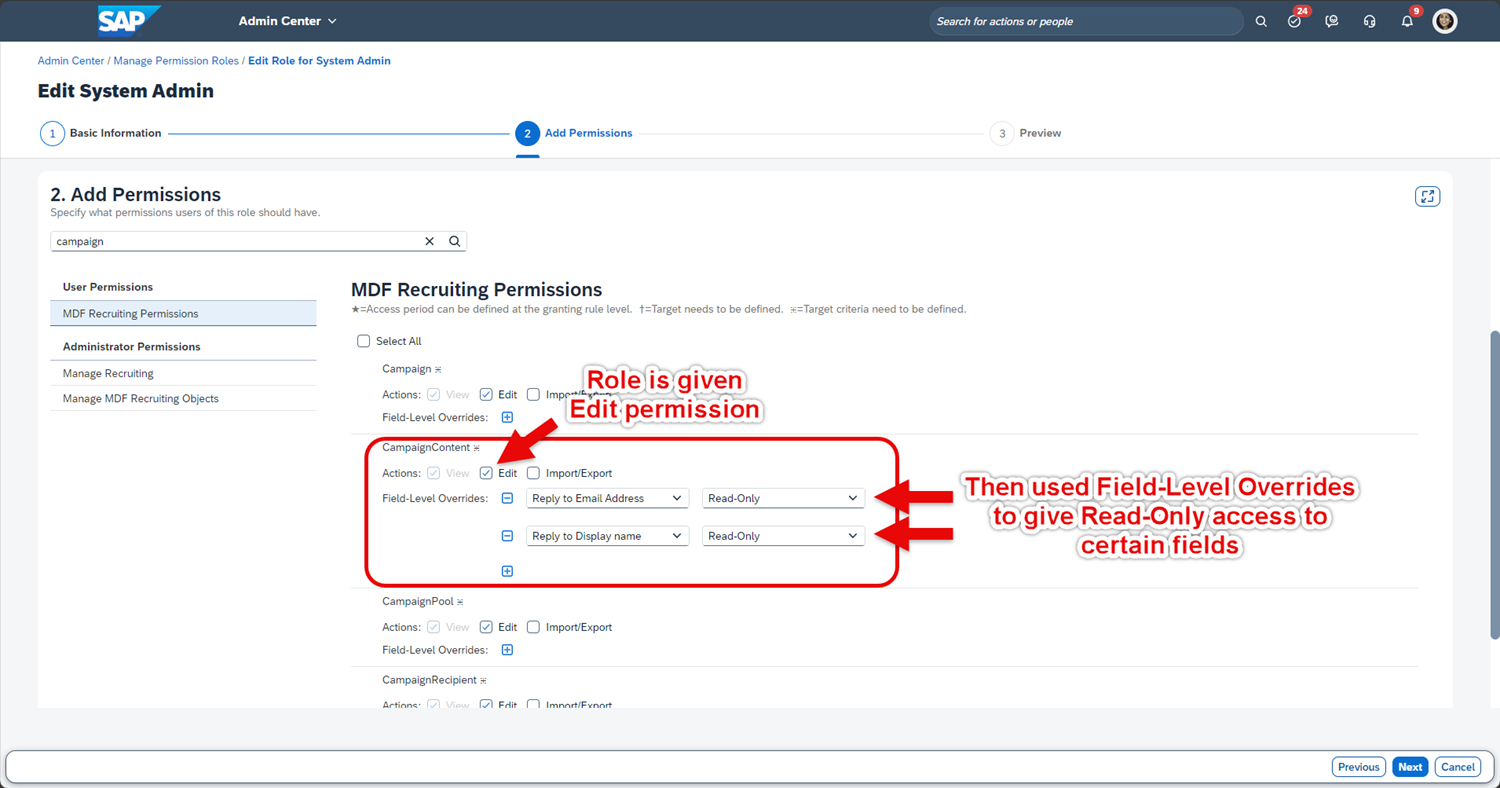Viewport: 1500px width, 788px height.
Task: Select Manage MDF Recruiting Objects category
Action: tap(183, 398)
